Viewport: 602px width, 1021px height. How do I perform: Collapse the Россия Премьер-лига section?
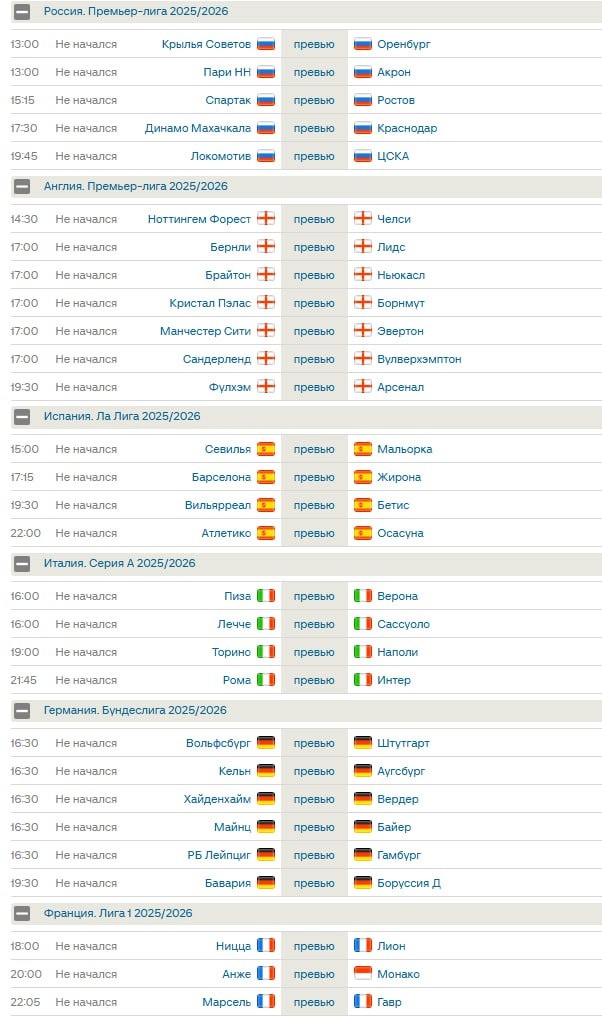click(x=22, y=11)
